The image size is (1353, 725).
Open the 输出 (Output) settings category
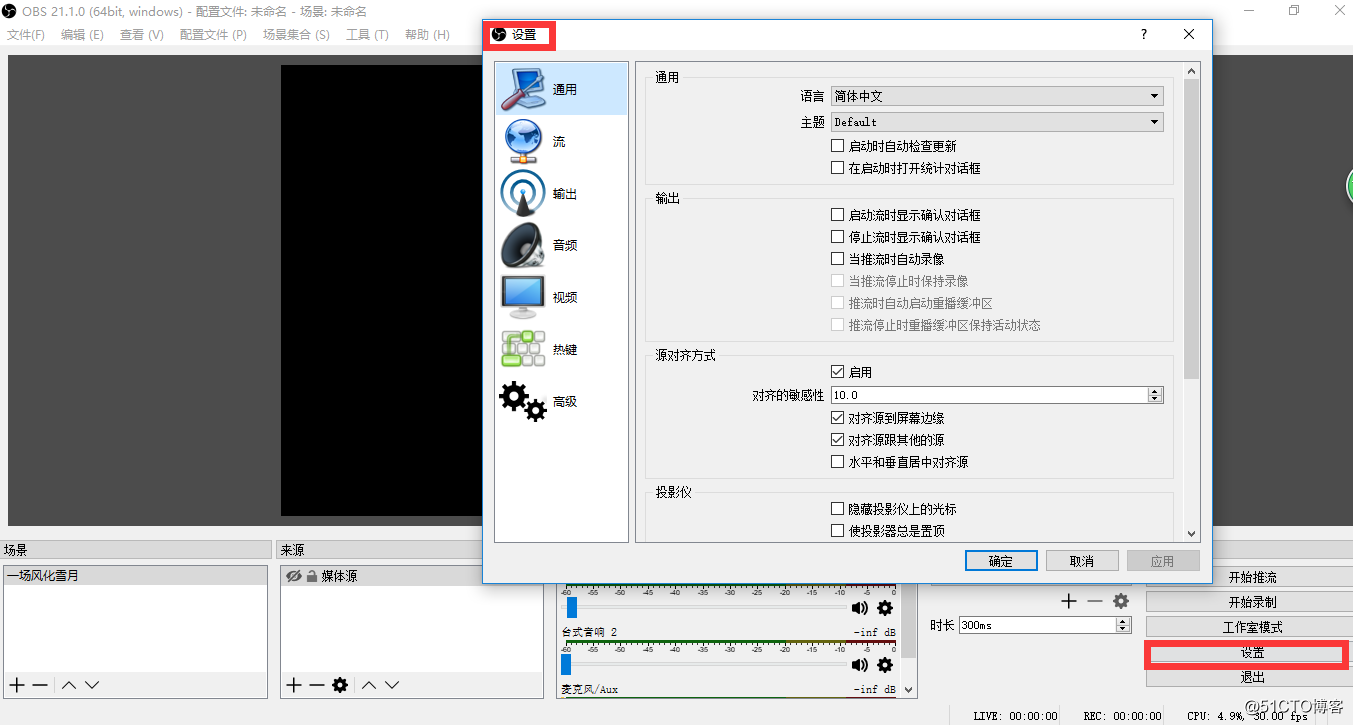[x=561, y=193]
